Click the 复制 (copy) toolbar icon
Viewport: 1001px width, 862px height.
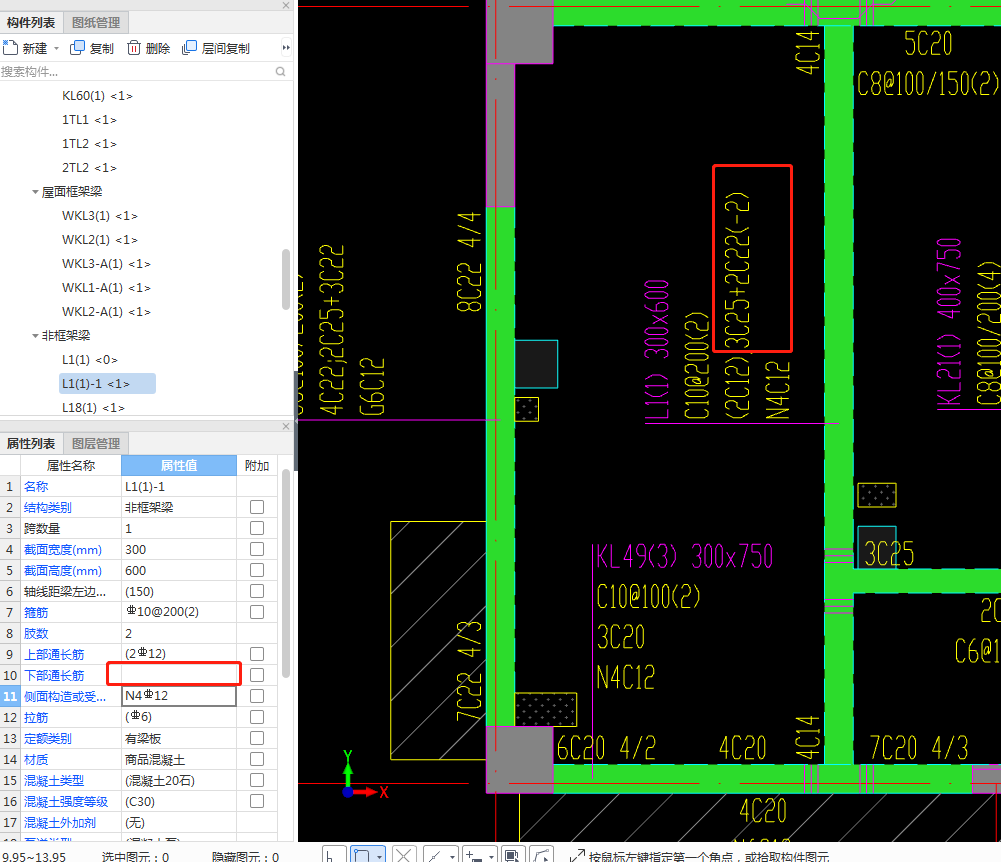(x=77, y=48)
